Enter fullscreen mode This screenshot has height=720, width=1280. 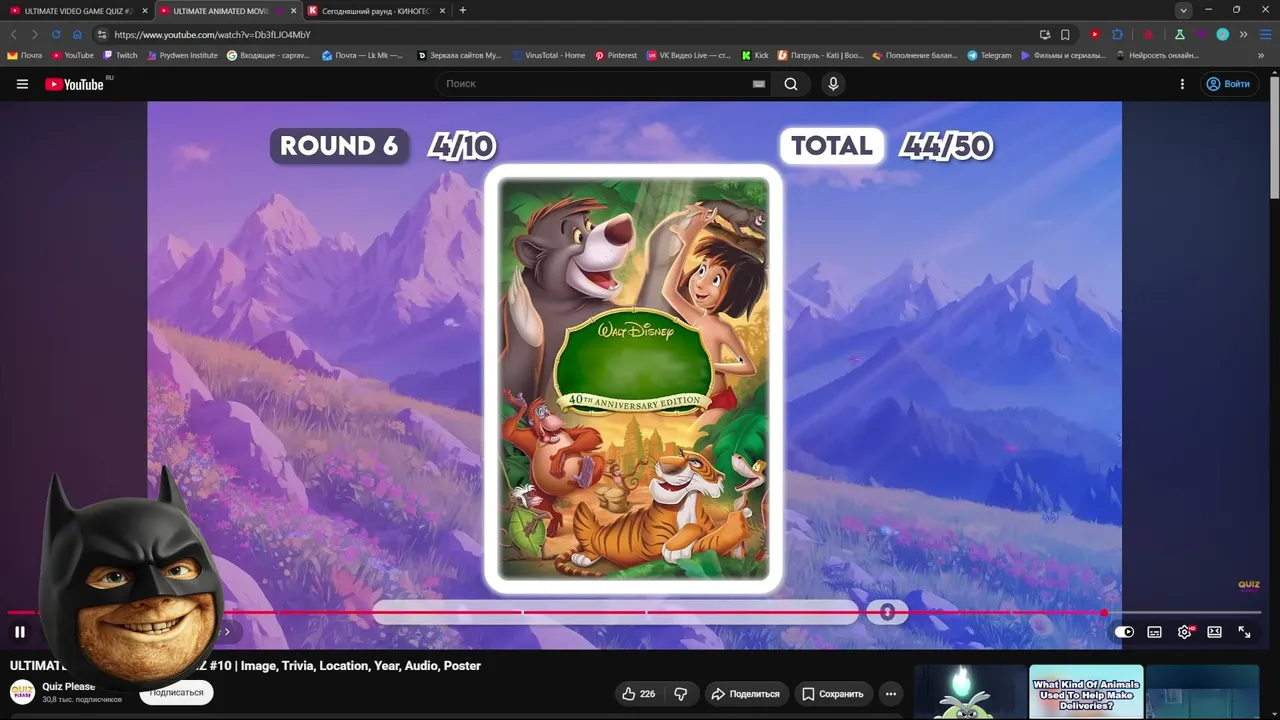1244,632
